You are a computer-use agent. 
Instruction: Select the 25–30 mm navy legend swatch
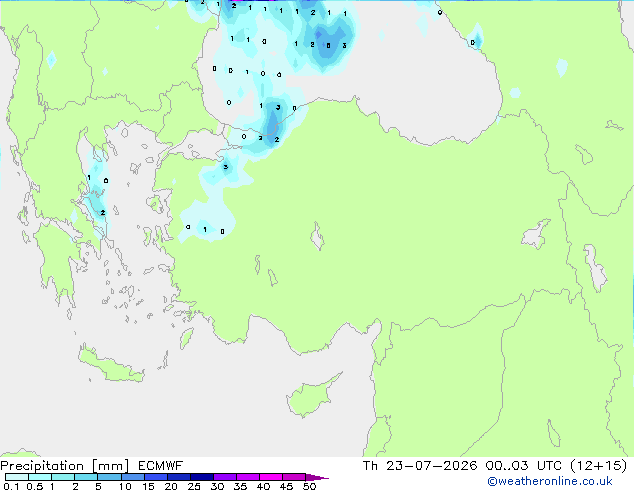click(x=201, y=477)
